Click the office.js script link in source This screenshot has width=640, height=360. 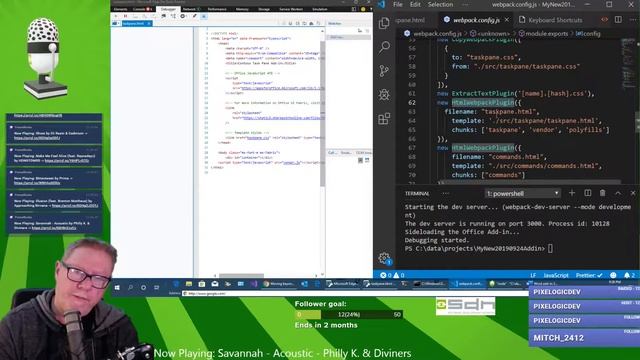[282, 88]
